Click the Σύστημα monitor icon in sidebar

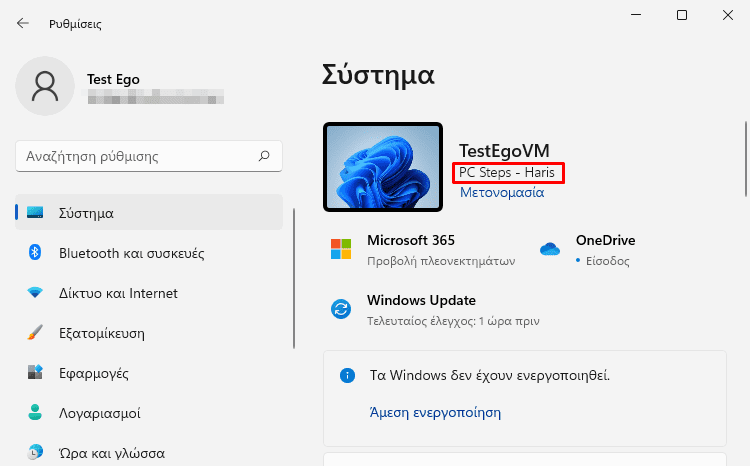tap(35, 212)
